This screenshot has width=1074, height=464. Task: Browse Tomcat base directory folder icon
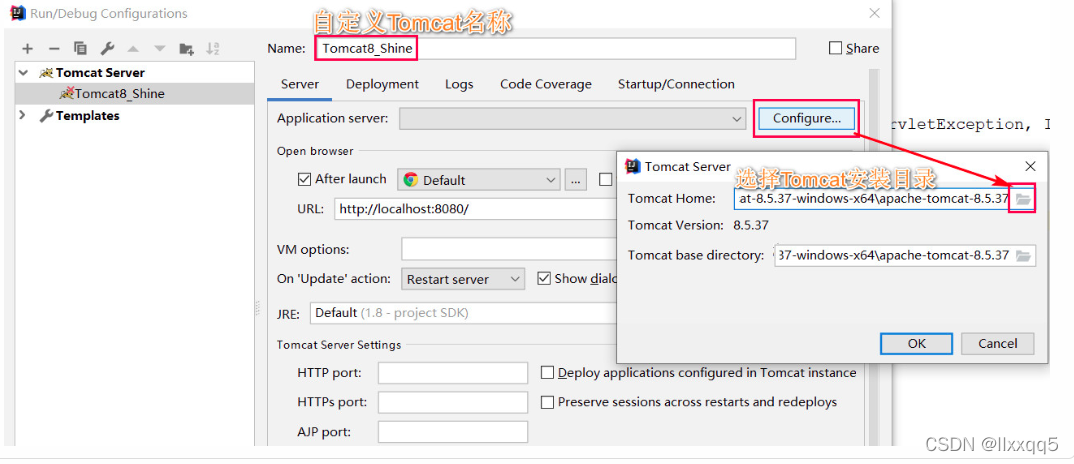tap(1023, 256)
